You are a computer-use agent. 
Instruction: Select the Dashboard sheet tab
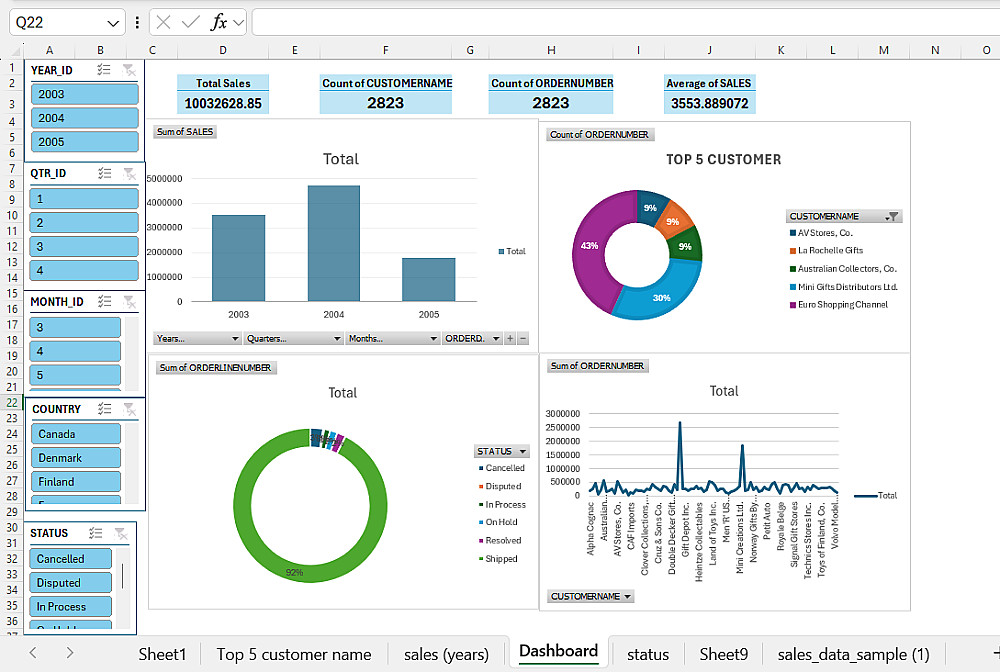tap(558, 651)
